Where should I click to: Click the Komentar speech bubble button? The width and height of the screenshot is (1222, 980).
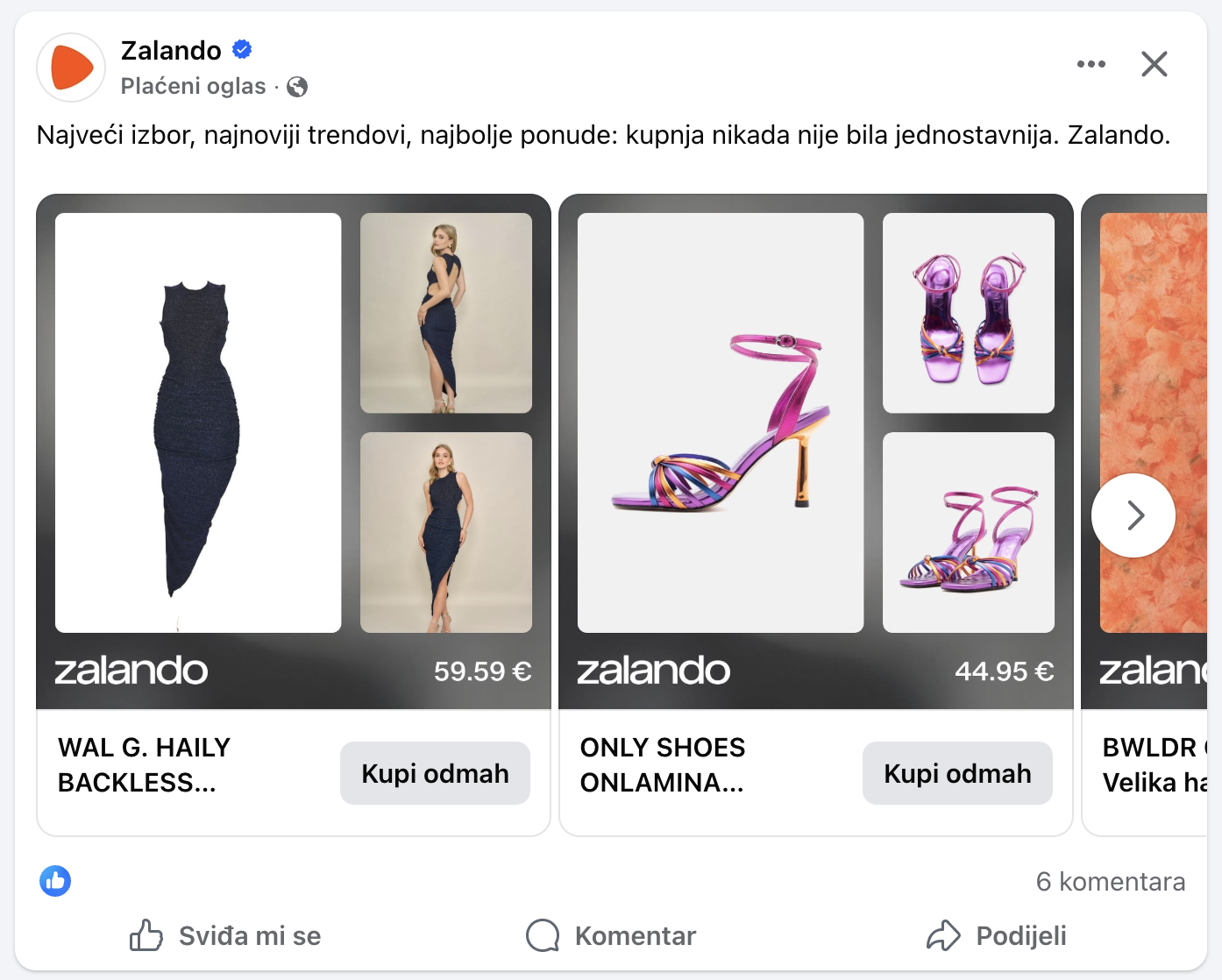[611, 935]
